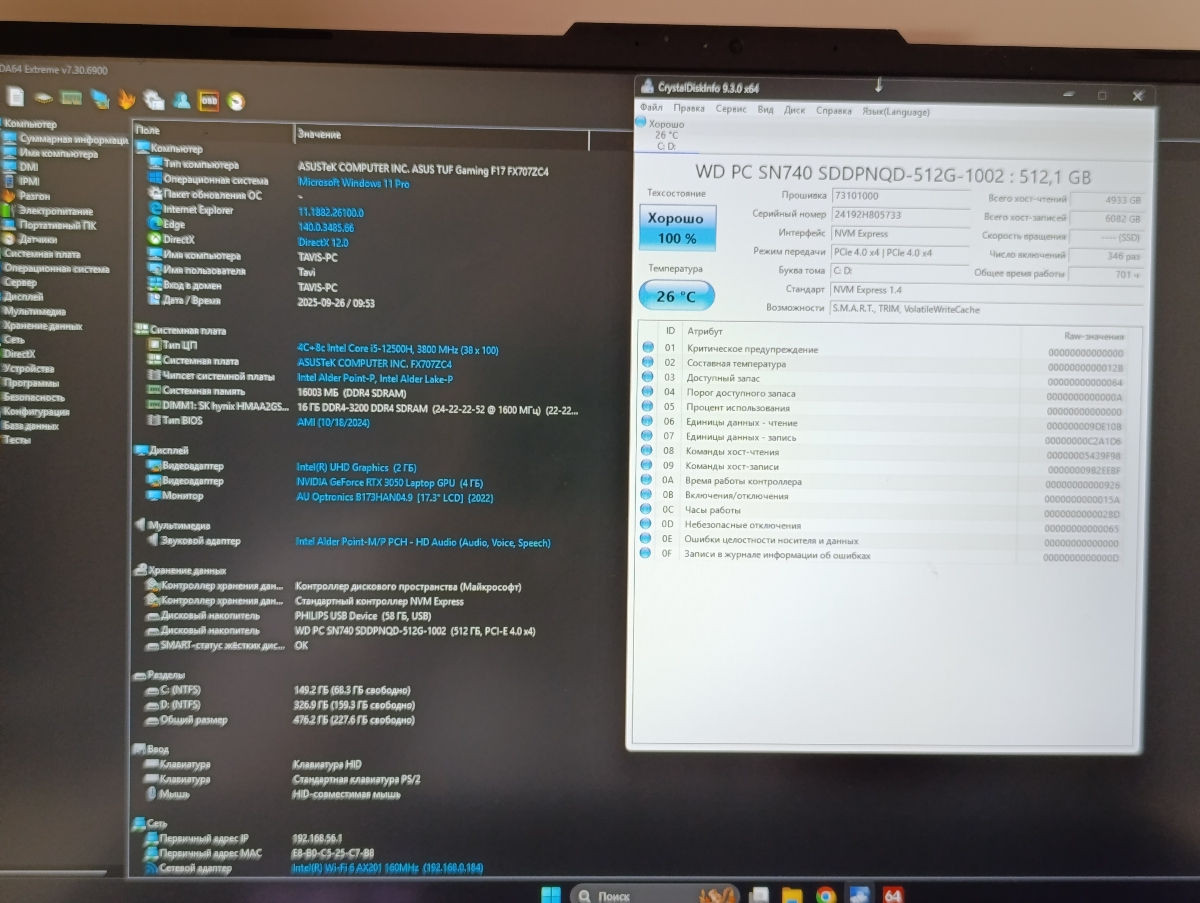Click the Windows Start button
1200x903 pixels.
(551, 895)
